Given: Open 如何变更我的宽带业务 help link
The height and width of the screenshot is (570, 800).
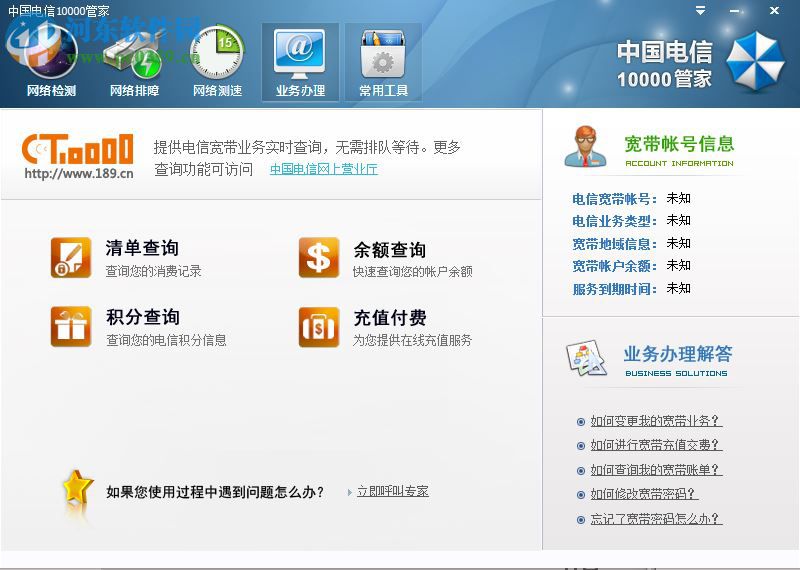Looking at the screenshot, I should point(656,421).
